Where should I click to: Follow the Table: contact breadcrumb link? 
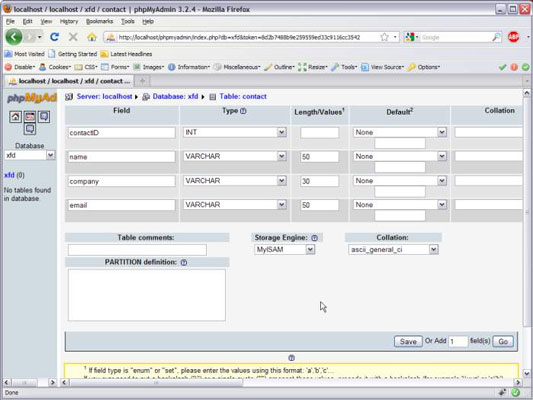pyautogui.click(x=243, y=97)
